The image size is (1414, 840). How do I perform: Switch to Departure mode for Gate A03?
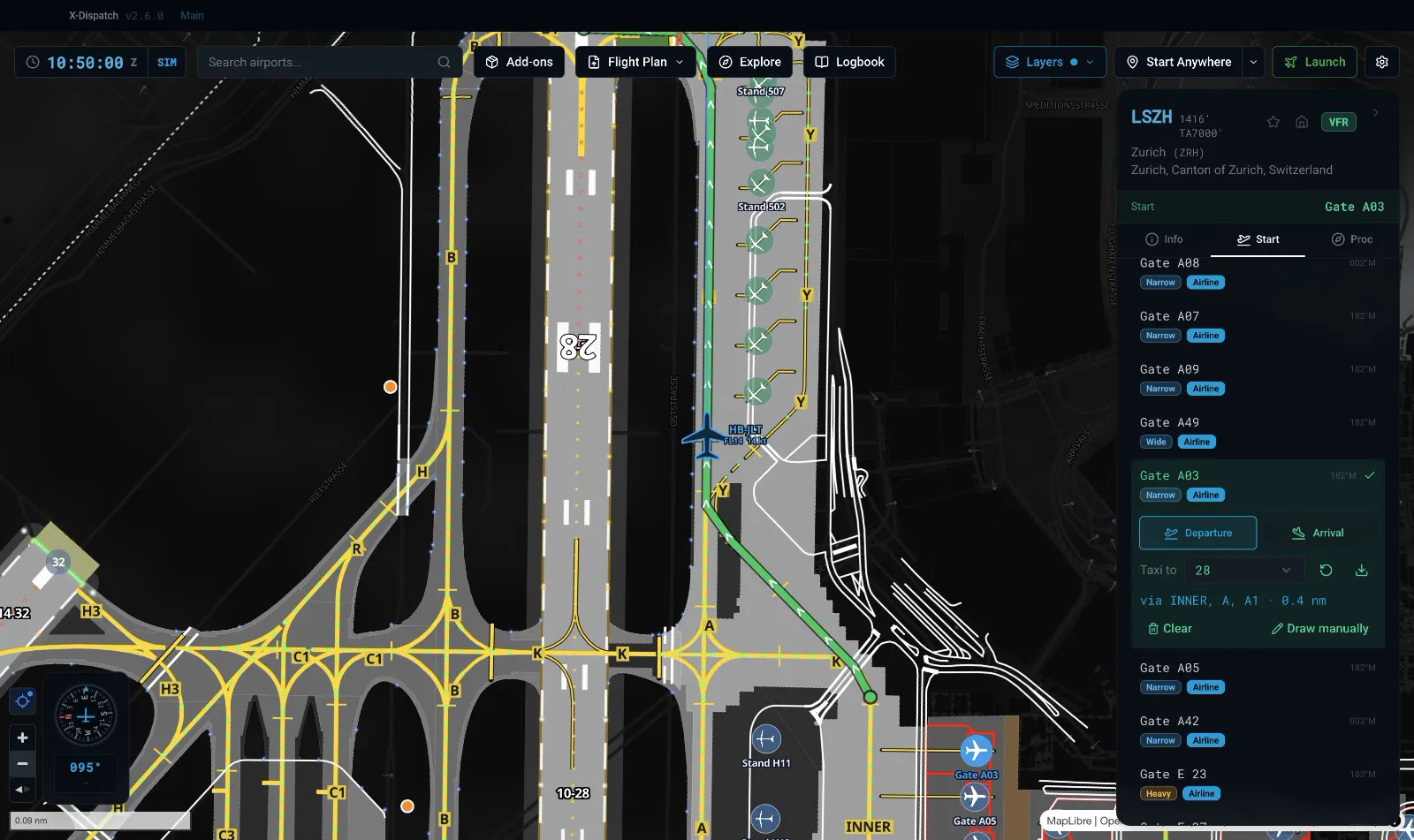click(x=1197, y=533)
